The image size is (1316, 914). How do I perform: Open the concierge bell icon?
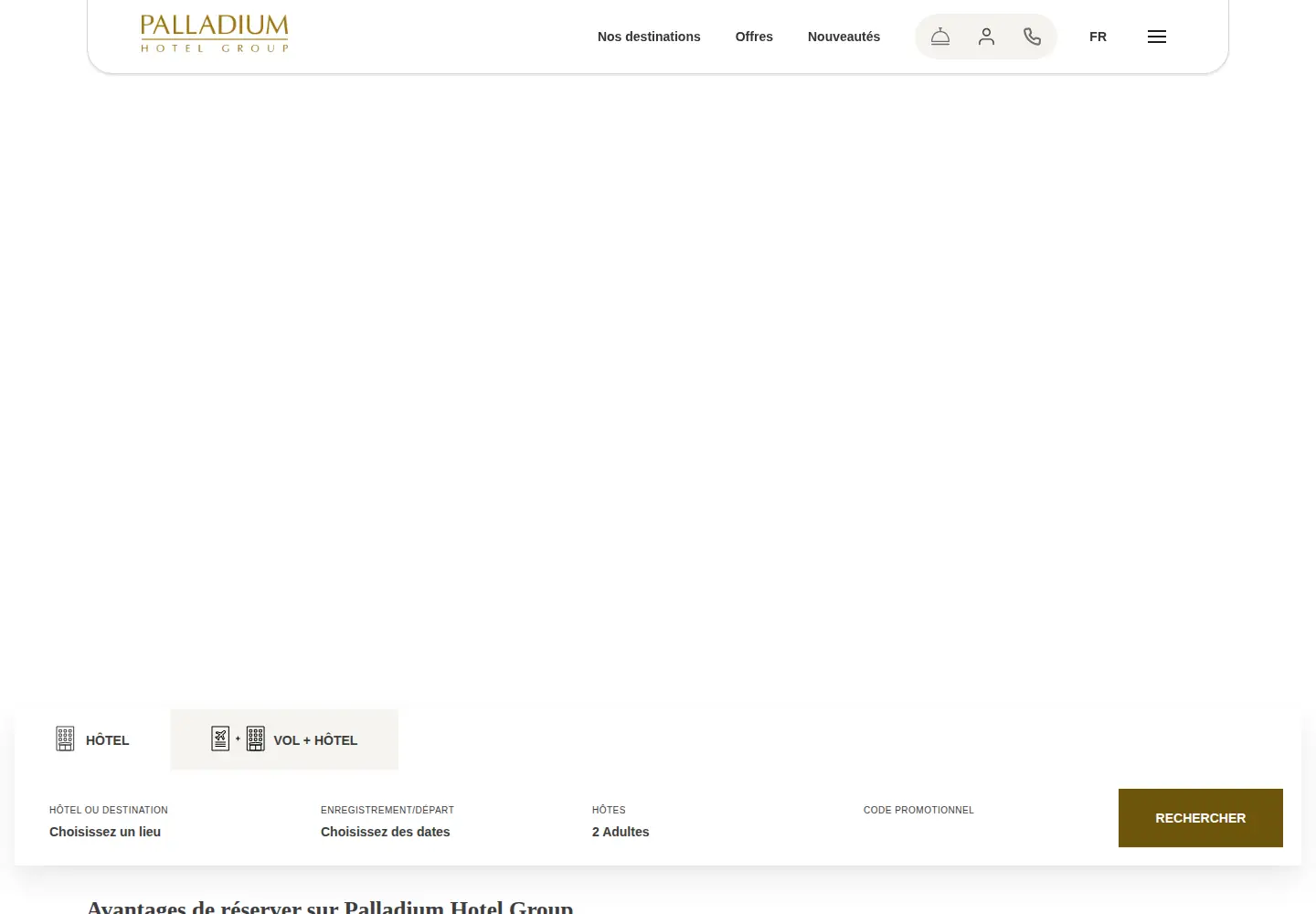[940, 37]
